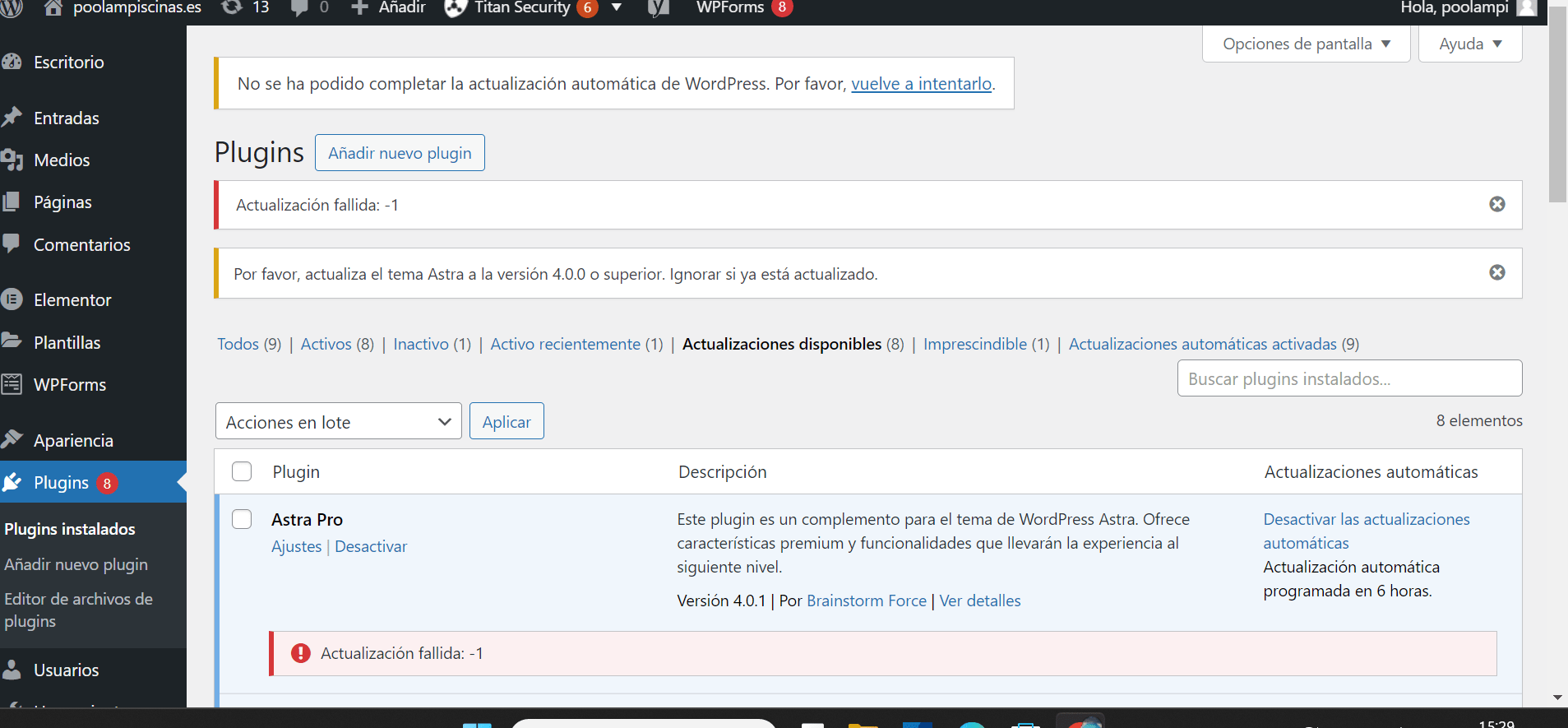Click the Titan Security shield icon

pos(456,7)
